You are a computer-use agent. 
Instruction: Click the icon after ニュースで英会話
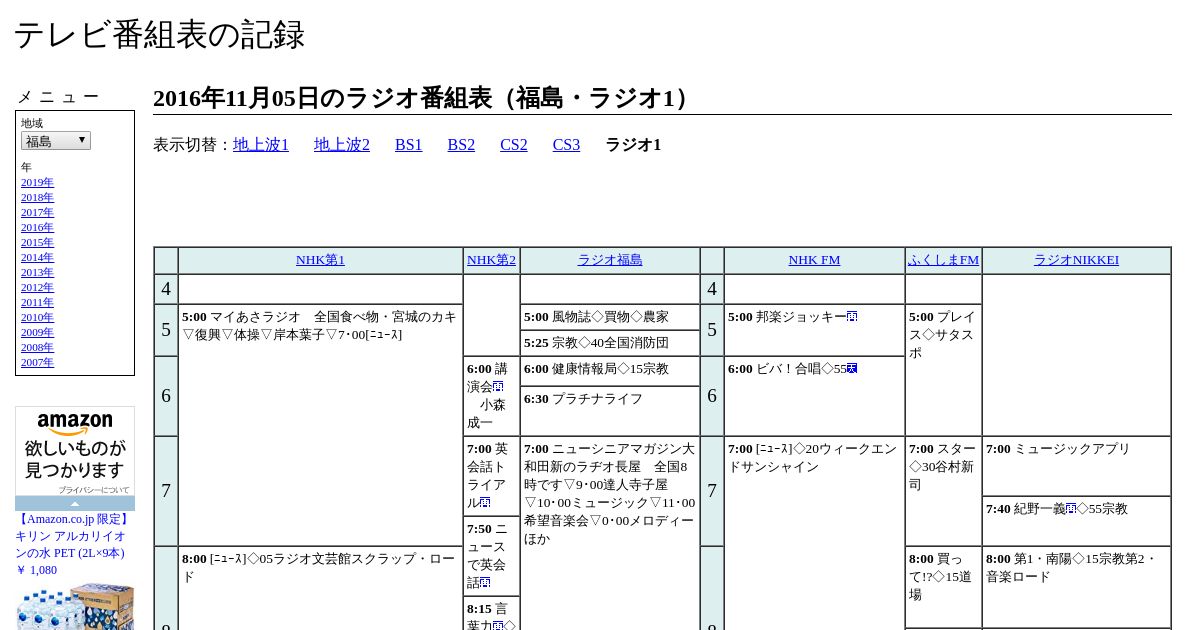coord(485,583)
